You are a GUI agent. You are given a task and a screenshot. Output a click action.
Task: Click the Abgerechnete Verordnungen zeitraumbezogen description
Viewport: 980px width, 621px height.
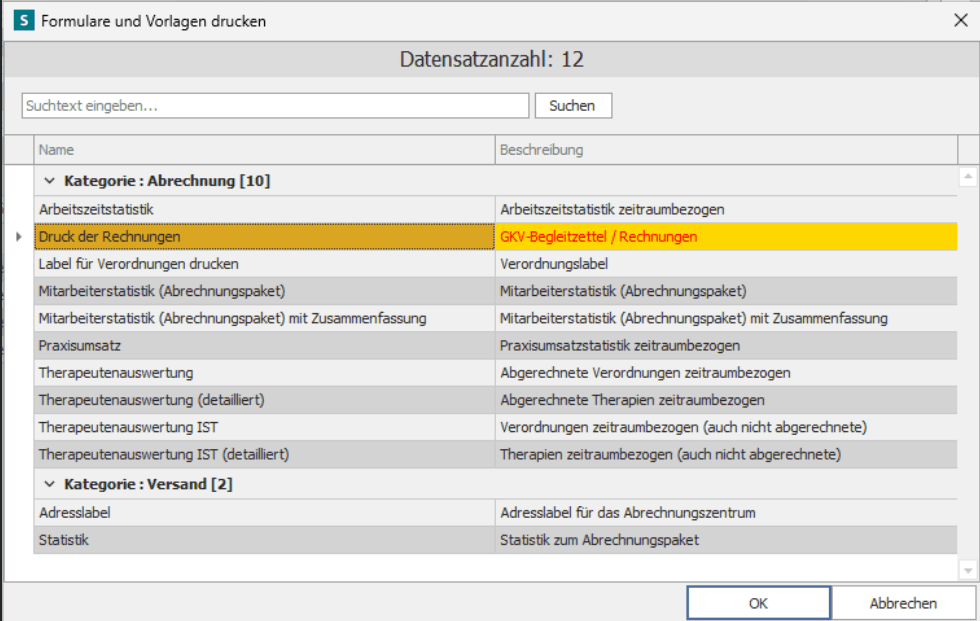(726, 373)
